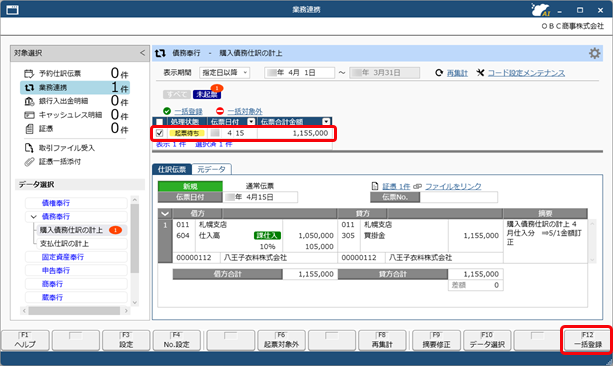This screenshot has height=366, width=613.
Task: Click the 証憑 document icon
Action: click(29, 129)
